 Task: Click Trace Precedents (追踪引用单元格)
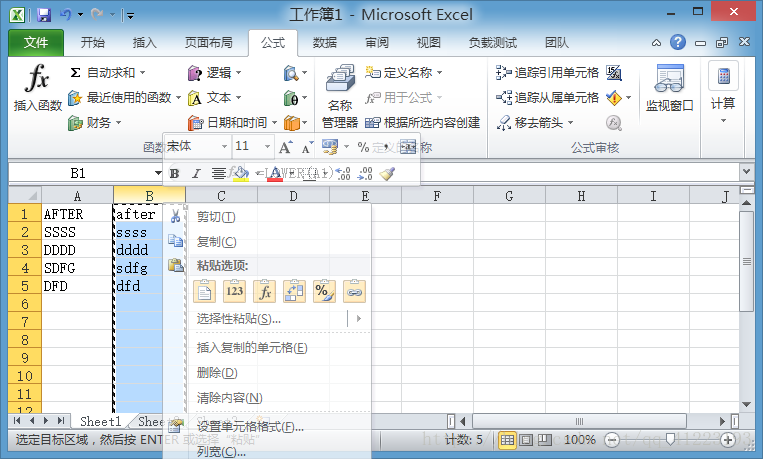pyautogui.click(x=547, y=73)
